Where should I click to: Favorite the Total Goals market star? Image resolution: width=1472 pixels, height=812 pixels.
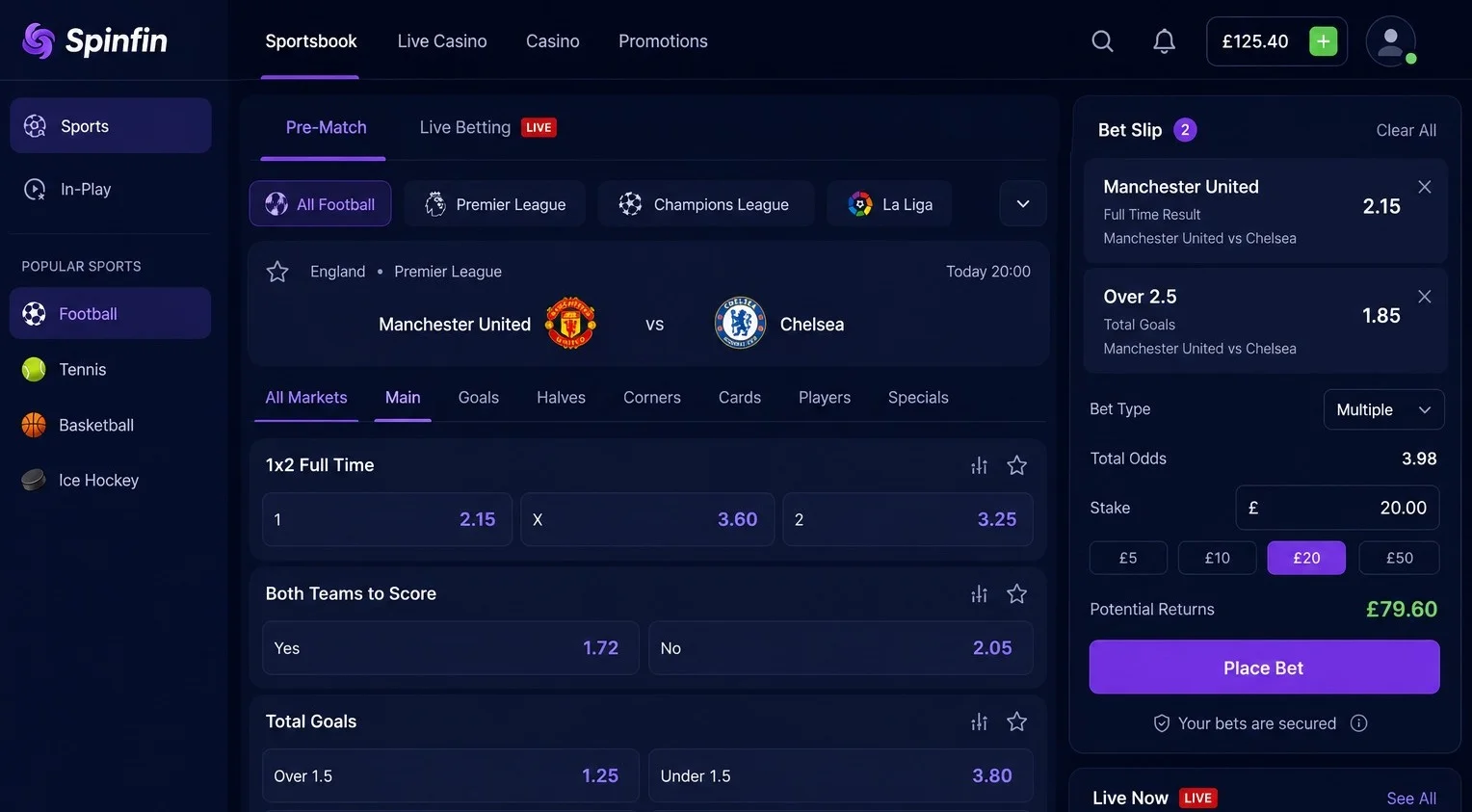[x=1016, y=721]
